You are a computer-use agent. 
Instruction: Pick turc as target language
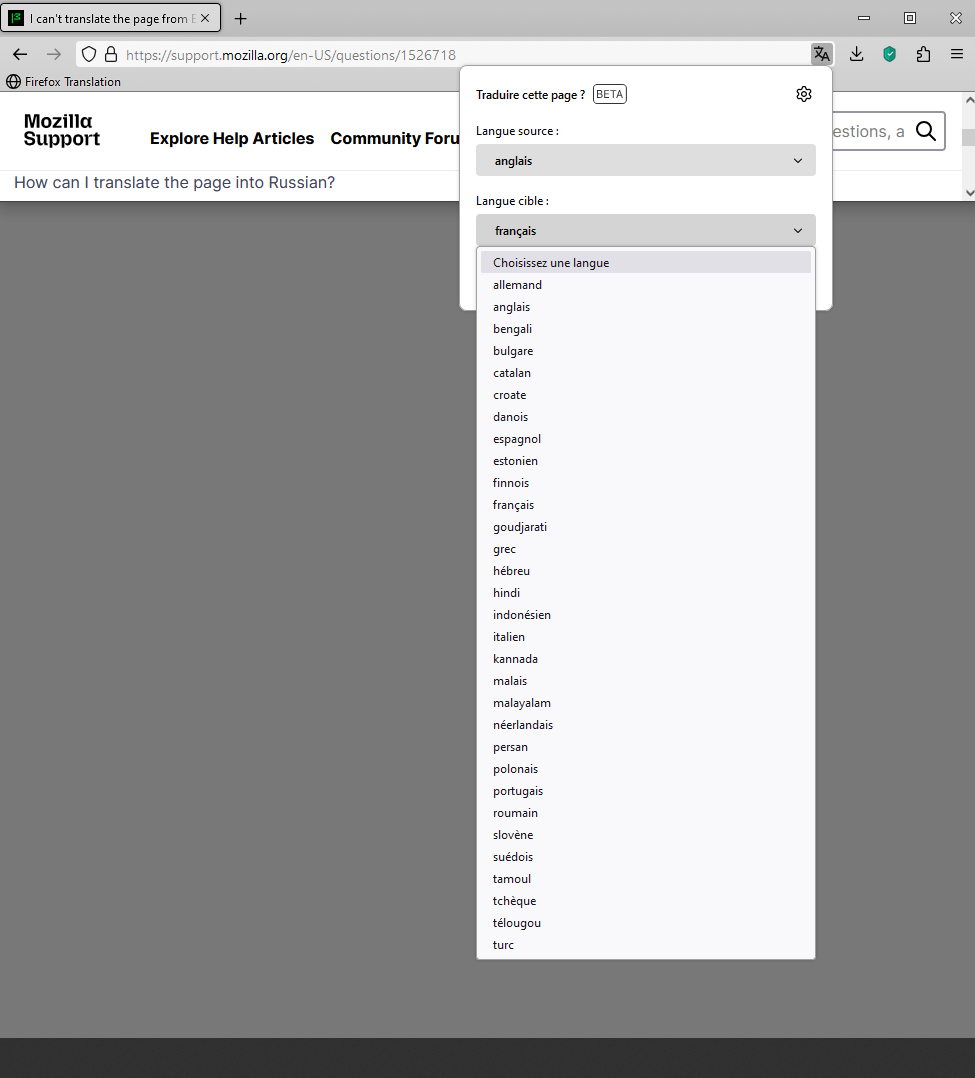tap(646, 945)
